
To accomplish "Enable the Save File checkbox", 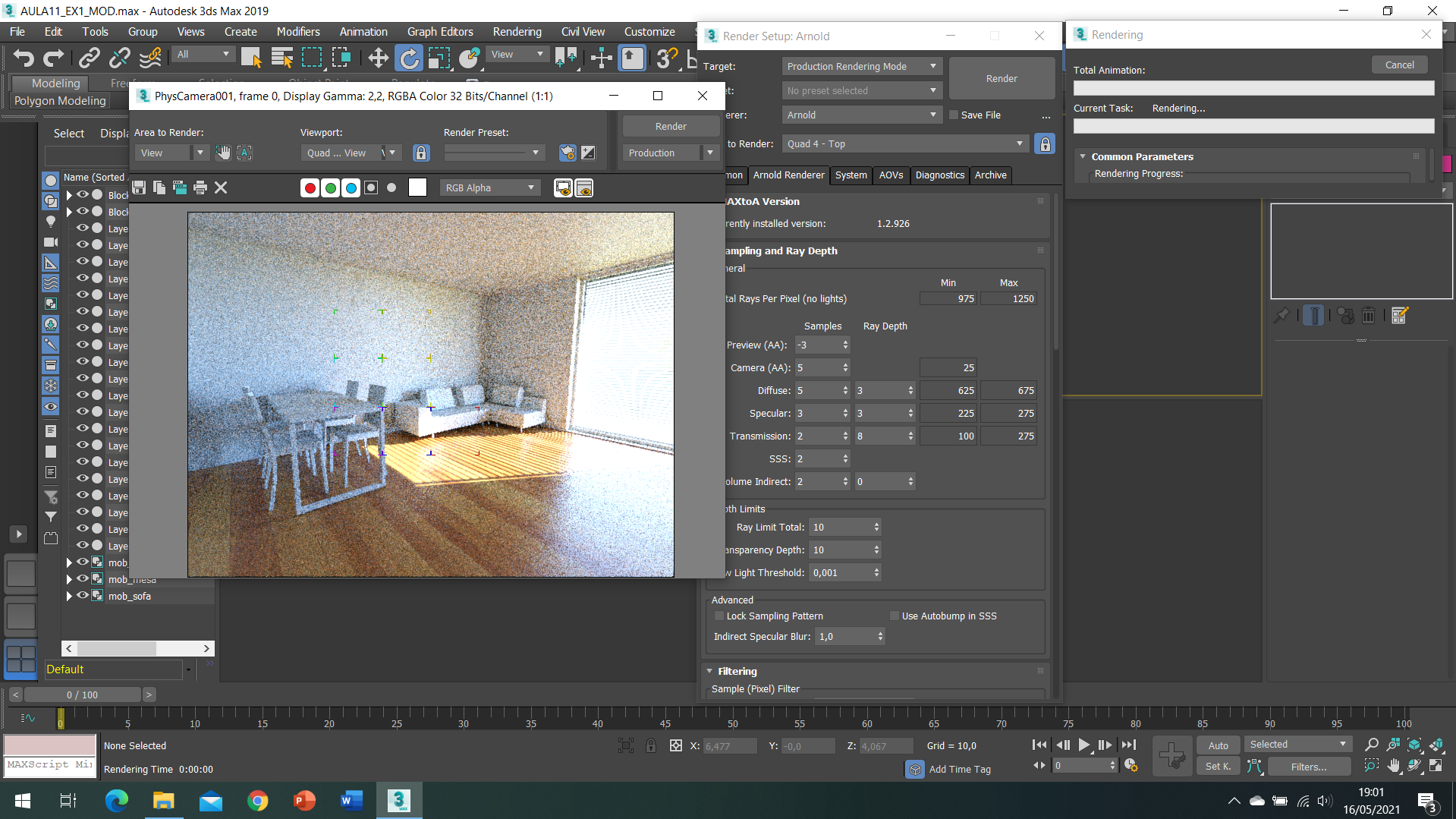I will [954, 115].
